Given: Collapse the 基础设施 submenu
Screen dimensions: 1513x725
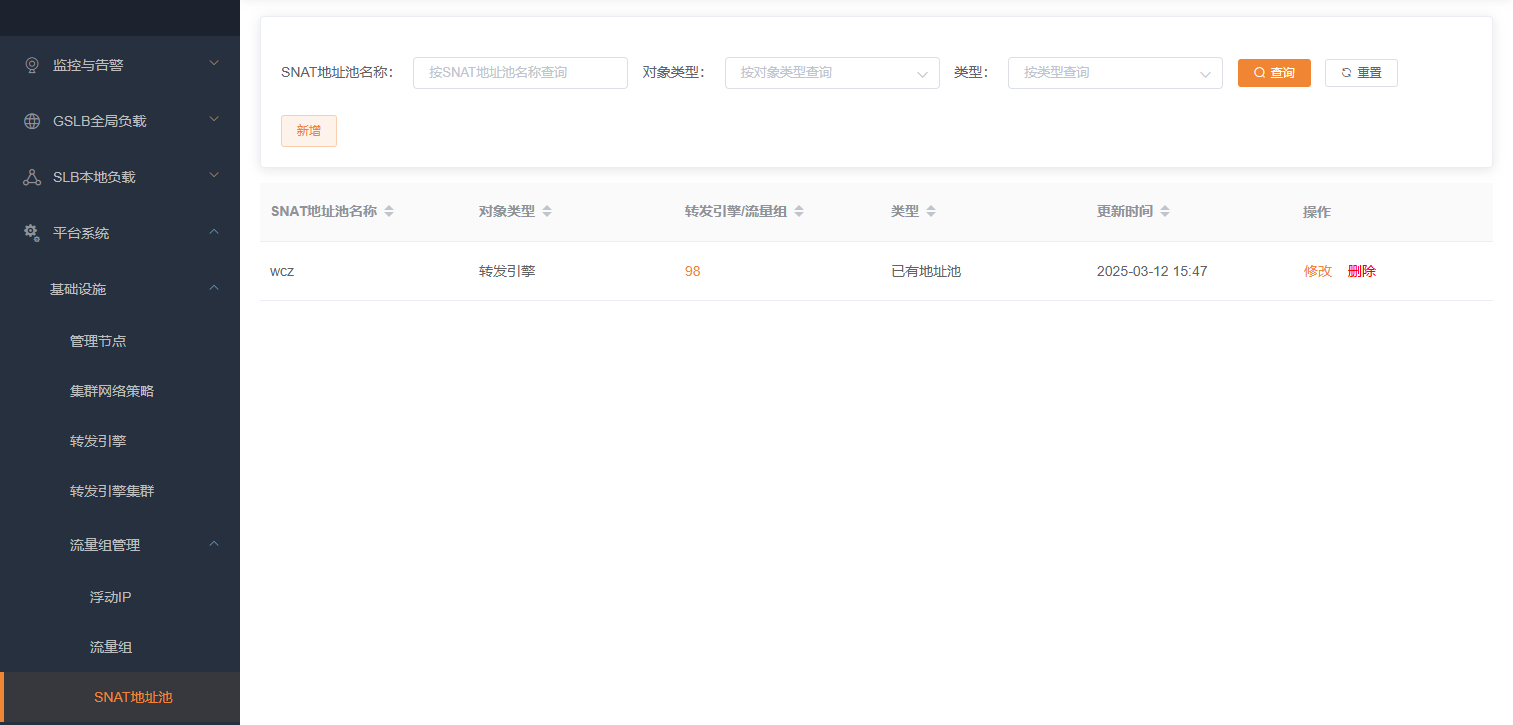Looking at the screenshot, I should pyautogui.click(x=213, y=289).
